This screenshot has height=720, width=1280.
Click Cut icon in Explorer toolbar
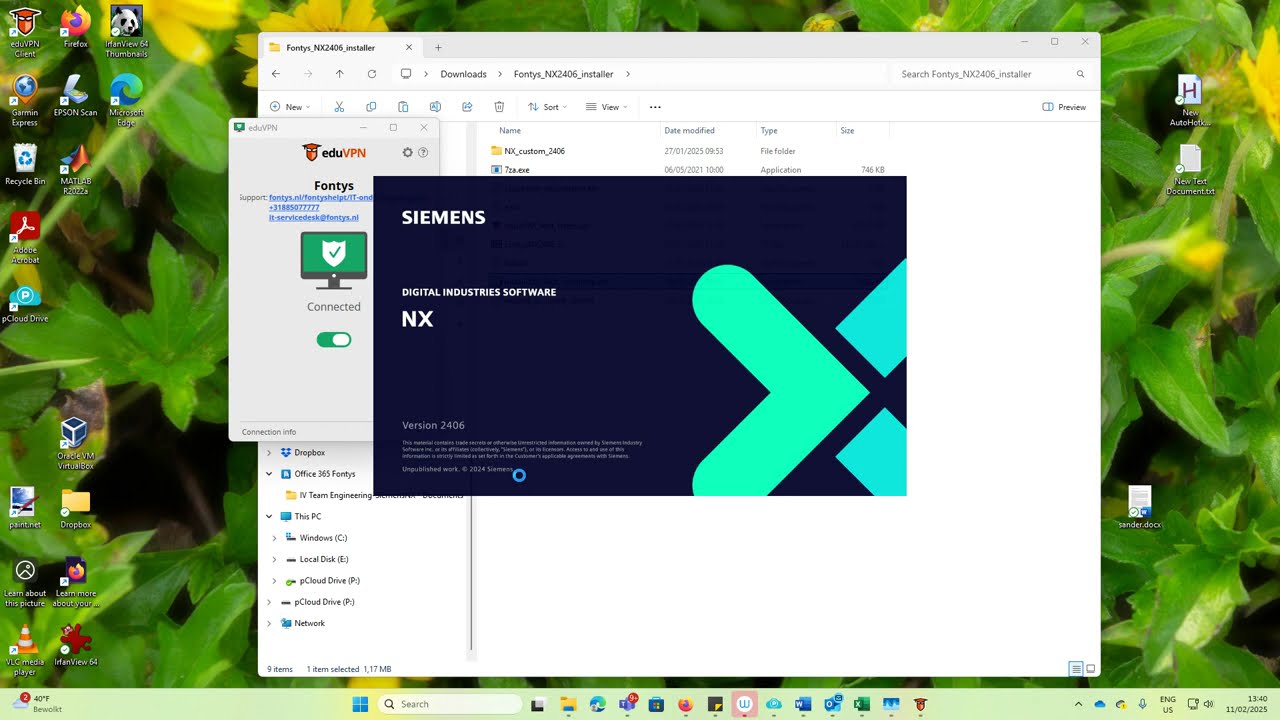pos(339,107)
